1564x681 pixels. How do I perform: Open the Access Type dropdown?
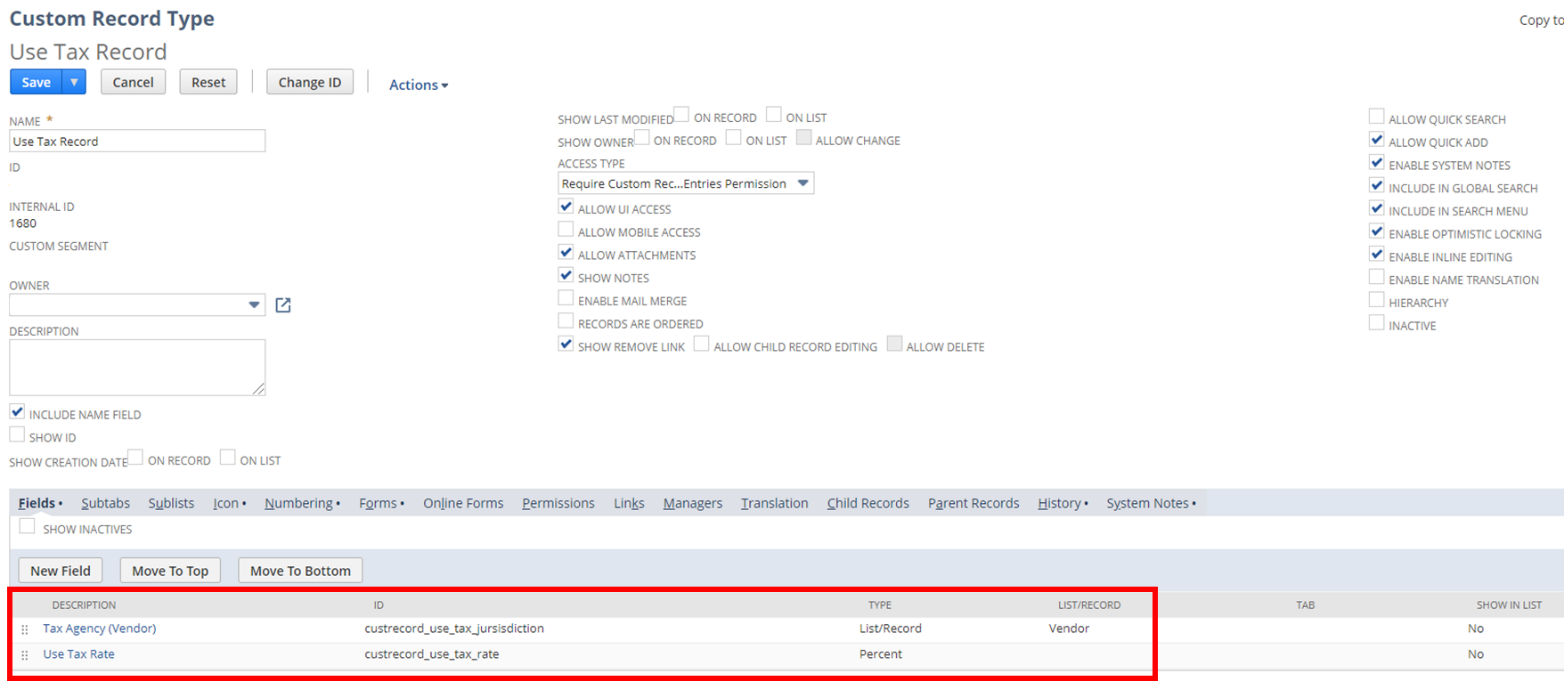click(x=803, y=184)
